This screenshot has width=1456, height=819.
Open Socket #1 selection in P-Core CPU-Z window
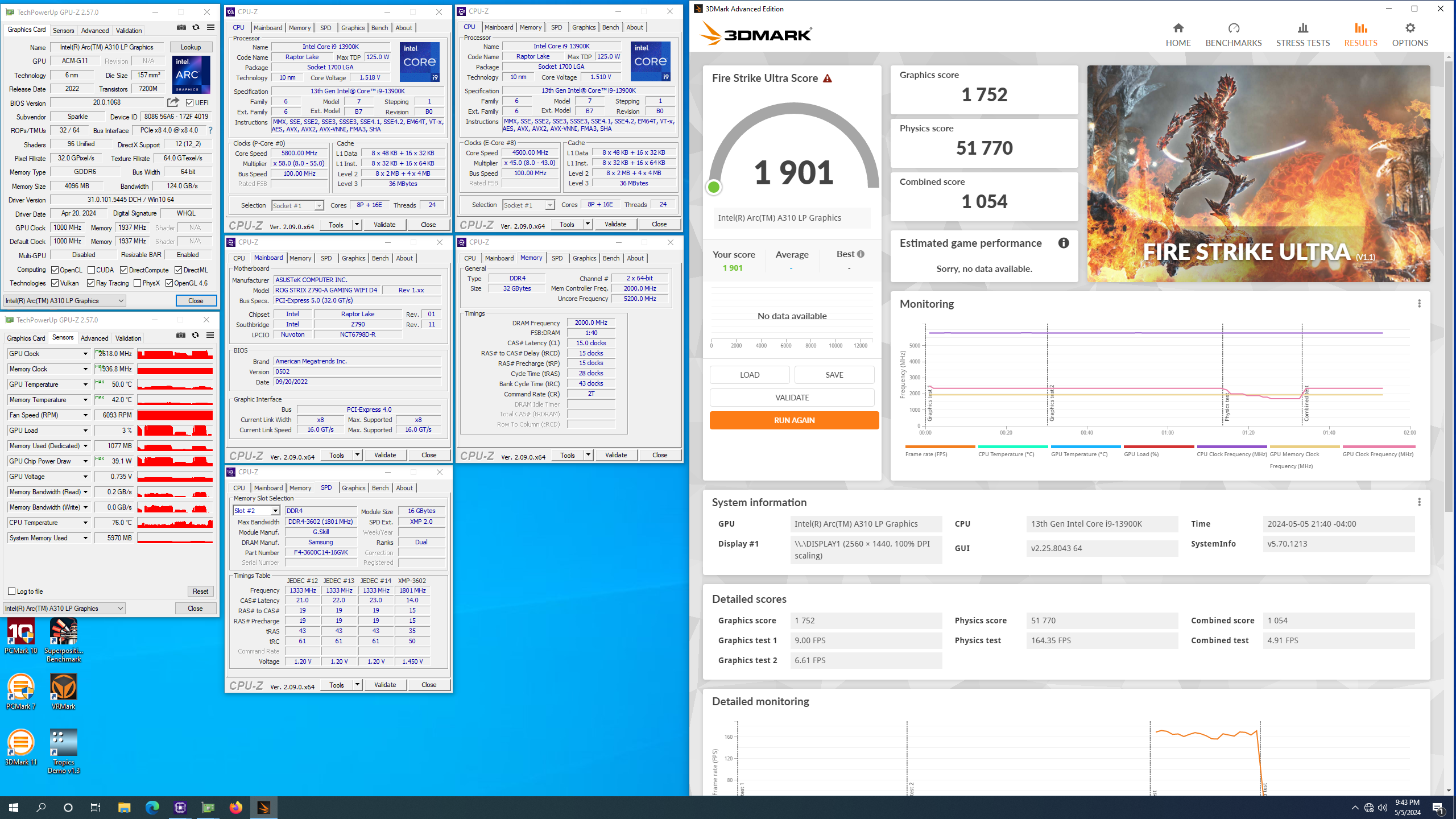coord(297,206)
